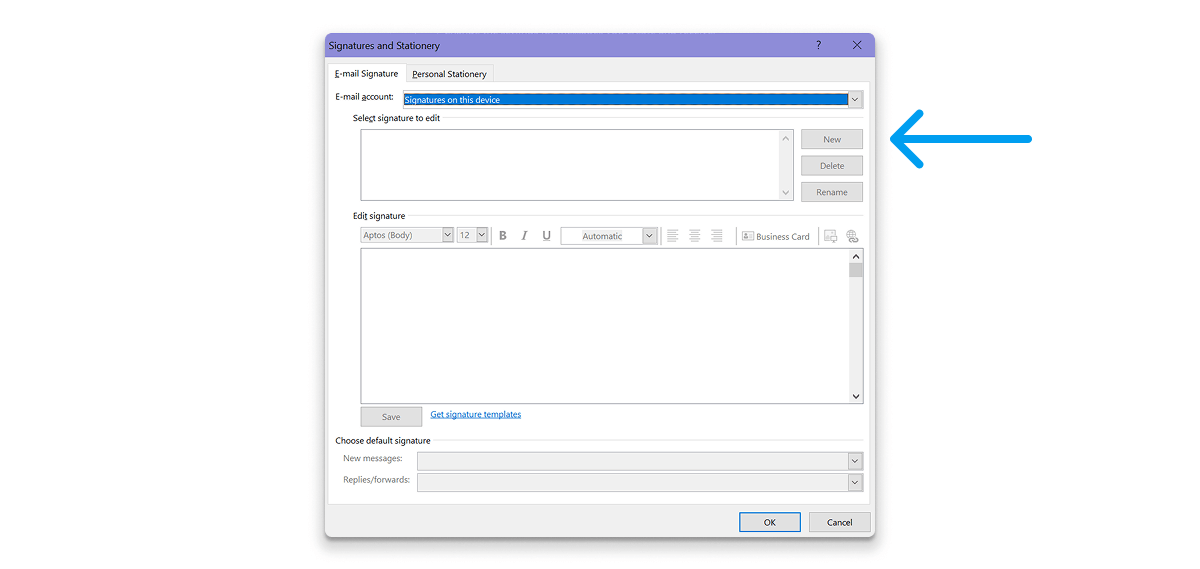Open the Aptos (Body) font dropdown
The image size is (1200, 569).
pos(447,235)
